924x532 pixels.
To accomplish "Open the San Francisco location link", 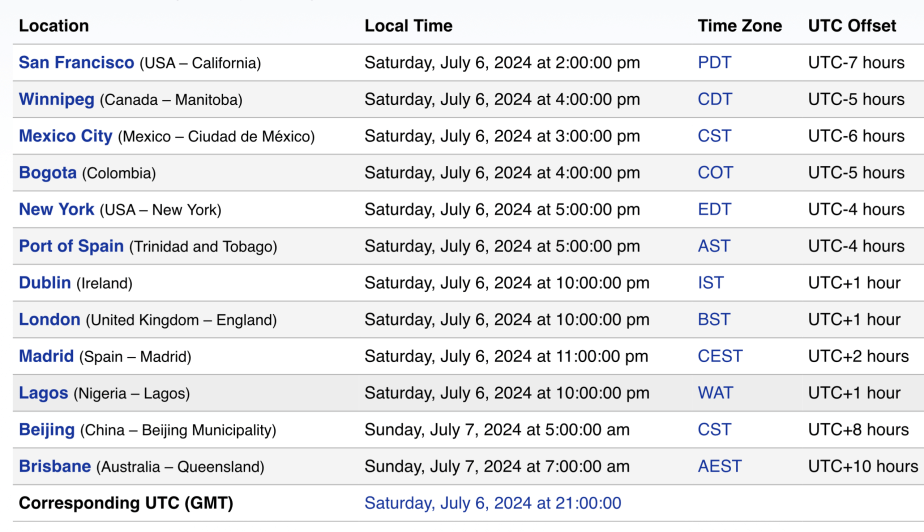I will click(76, 63).
